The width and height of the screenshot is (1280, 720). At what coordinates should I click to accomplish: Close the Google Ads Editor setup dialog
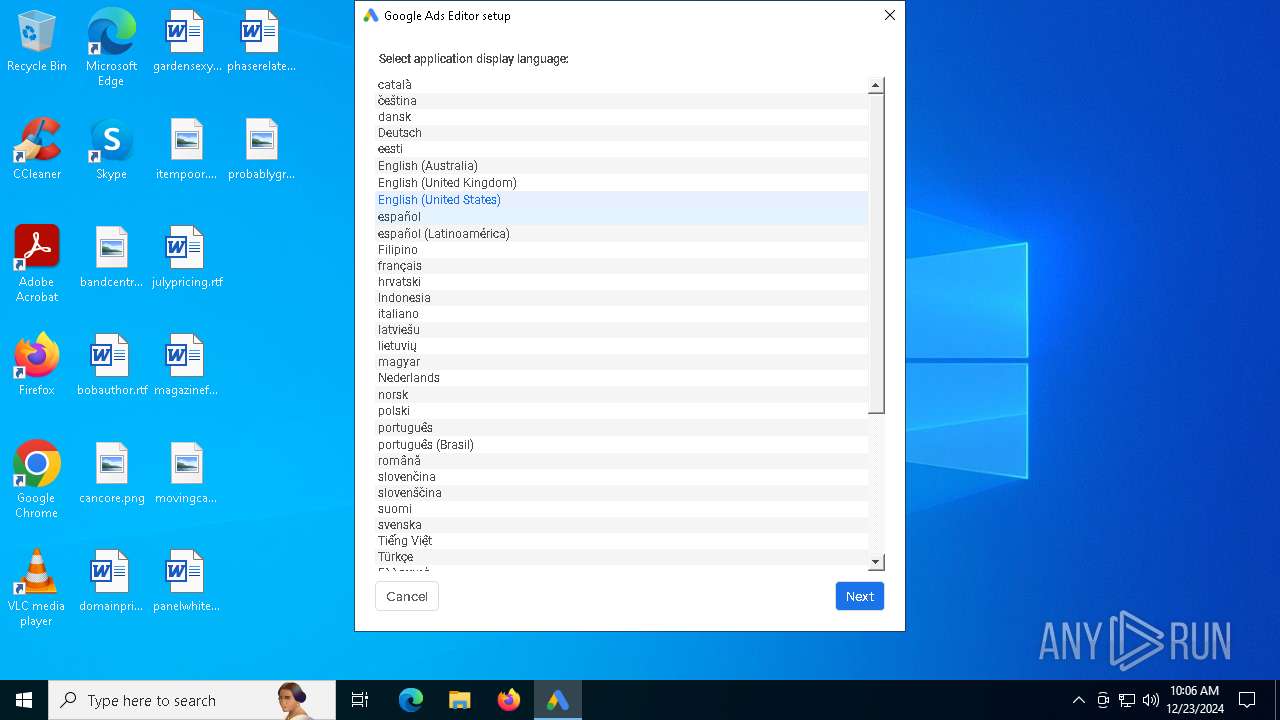pyautogui.click(x=890, y=15)
